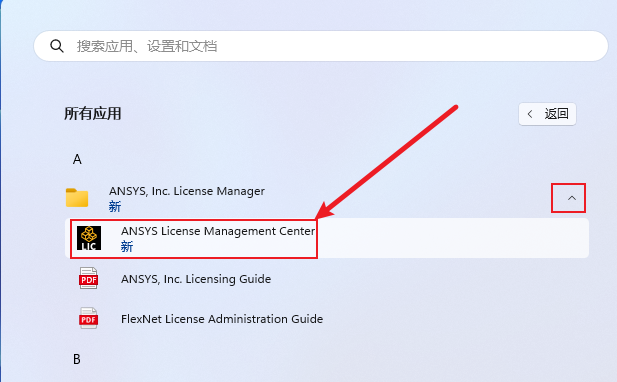Image resolution: width=617 pixels, height=382 pixels.
Task: Click the 返回 button
Action: [547, 114]
